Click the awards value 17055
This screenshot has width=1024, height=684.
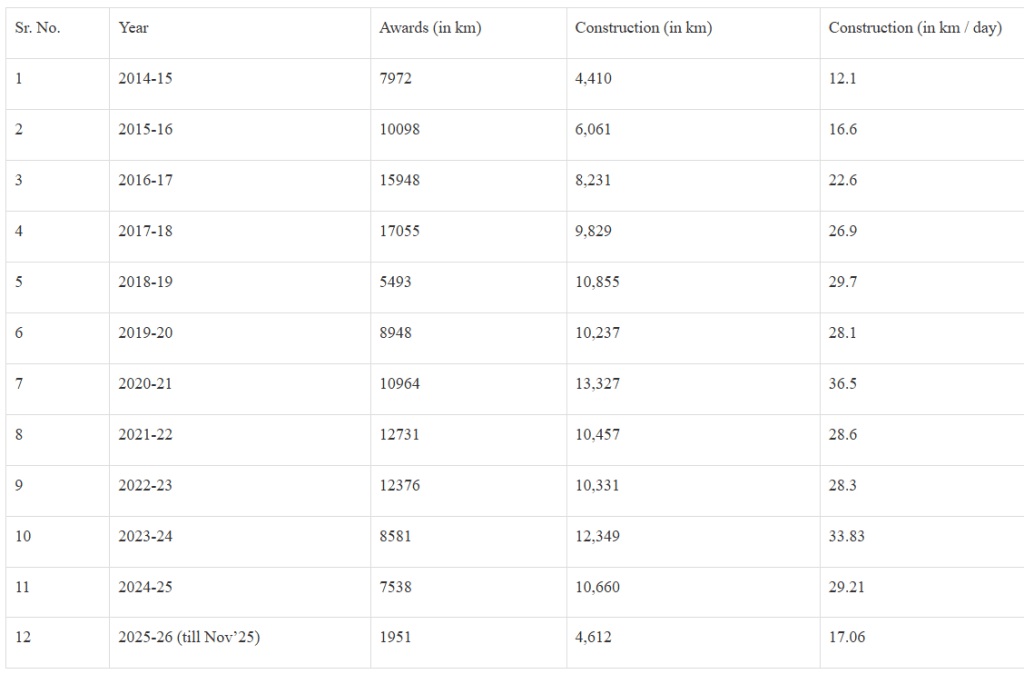pyautogui.click(x=400, y=231)
